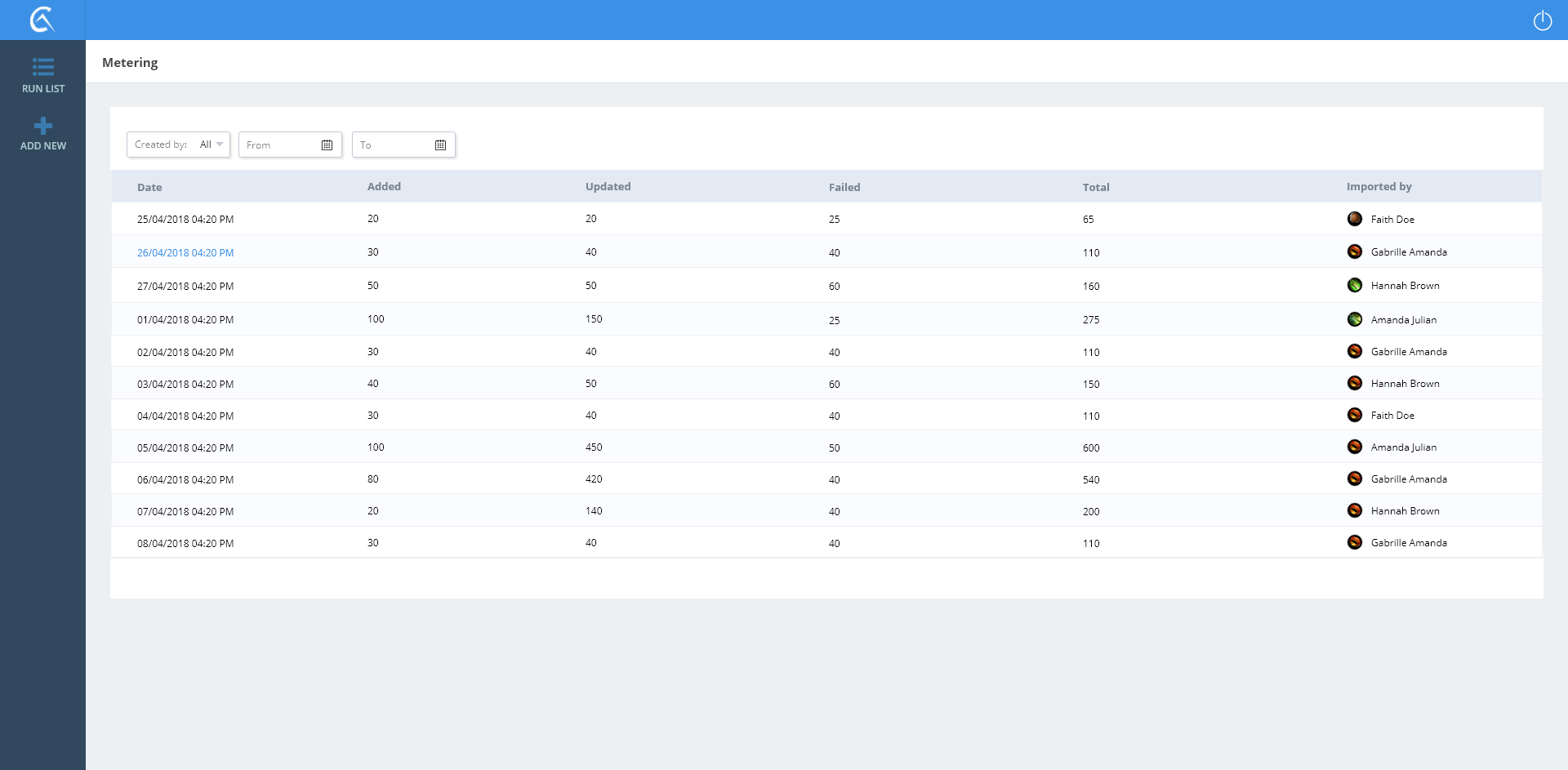The height and width of the screenshot is (770, 1568).
Task: Click the To date input field
Action: click(x=394, y=145)
